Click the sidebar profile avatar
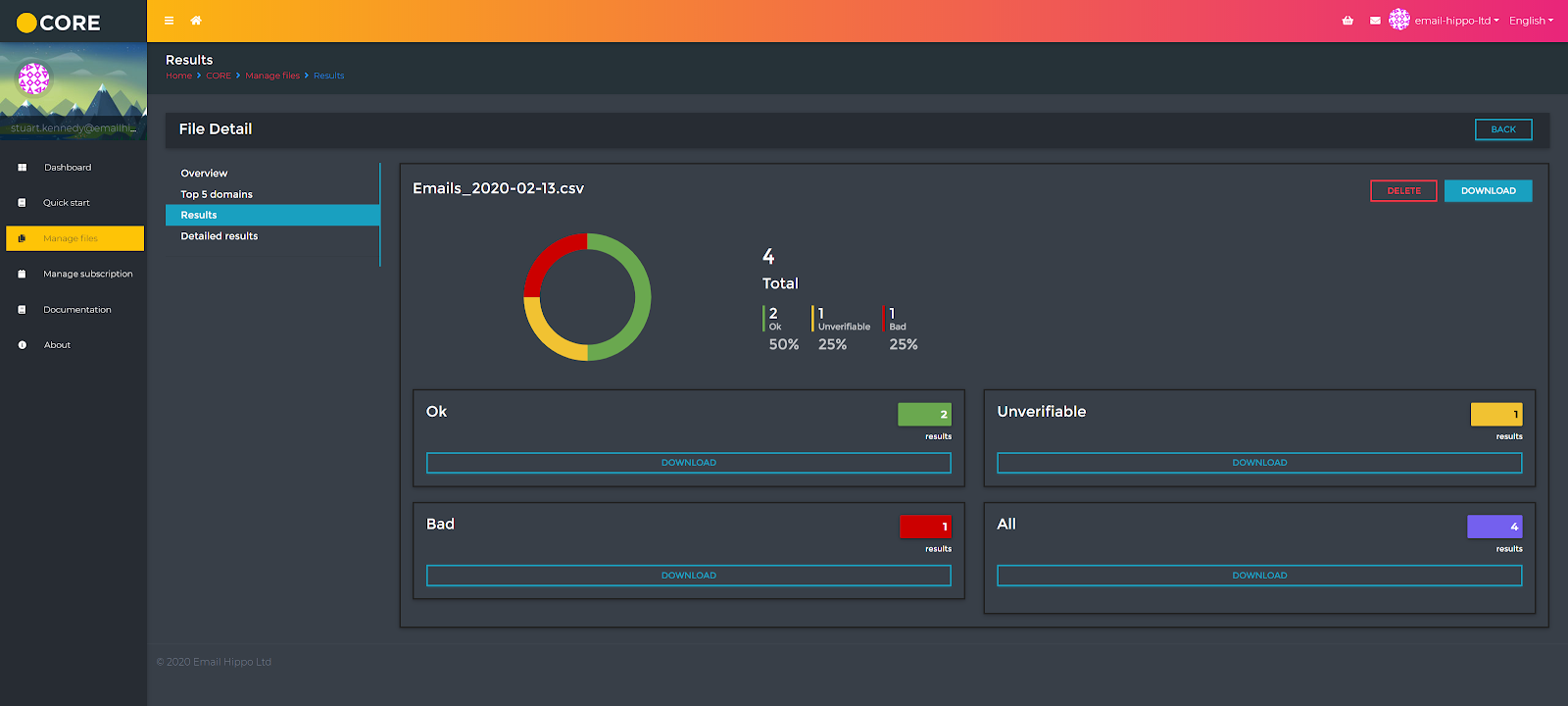The width and height of the screenshot is (1568, 706). click(x=34, y=78)
